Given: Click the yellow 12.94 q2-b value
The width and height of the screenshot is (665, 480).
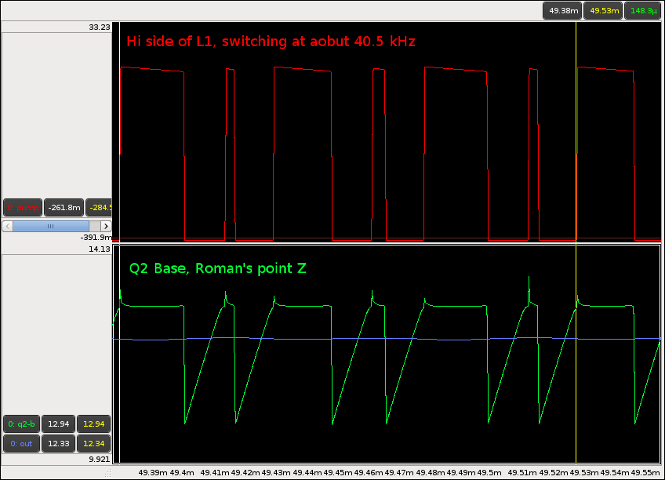Looking at the screenshot, I should 94,423.
